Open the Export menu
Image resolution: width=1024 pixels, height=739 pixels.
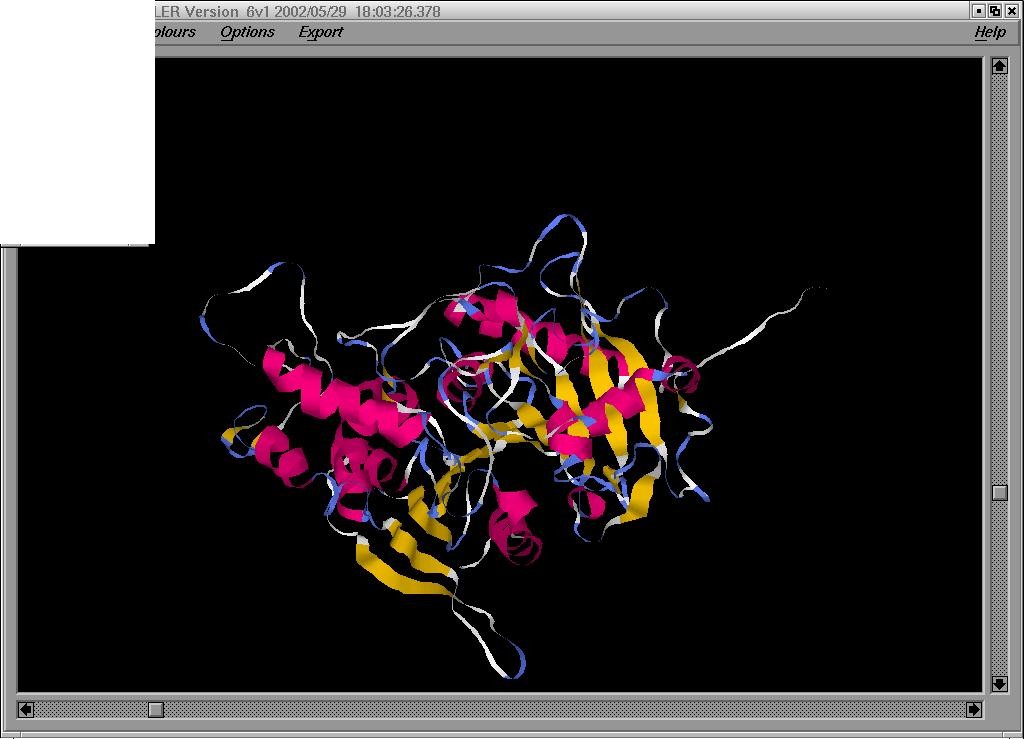click(x=320, y=32)
